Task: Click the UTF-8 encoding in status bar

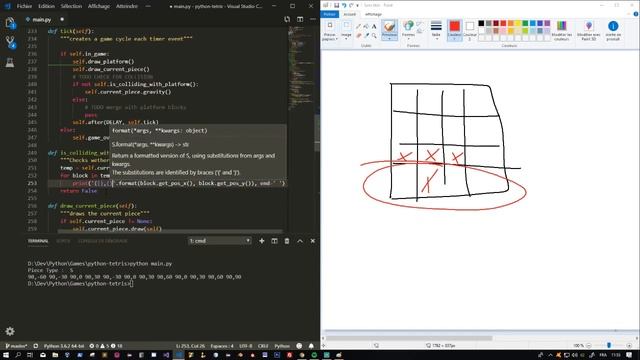Action: [x=246, y=346]
